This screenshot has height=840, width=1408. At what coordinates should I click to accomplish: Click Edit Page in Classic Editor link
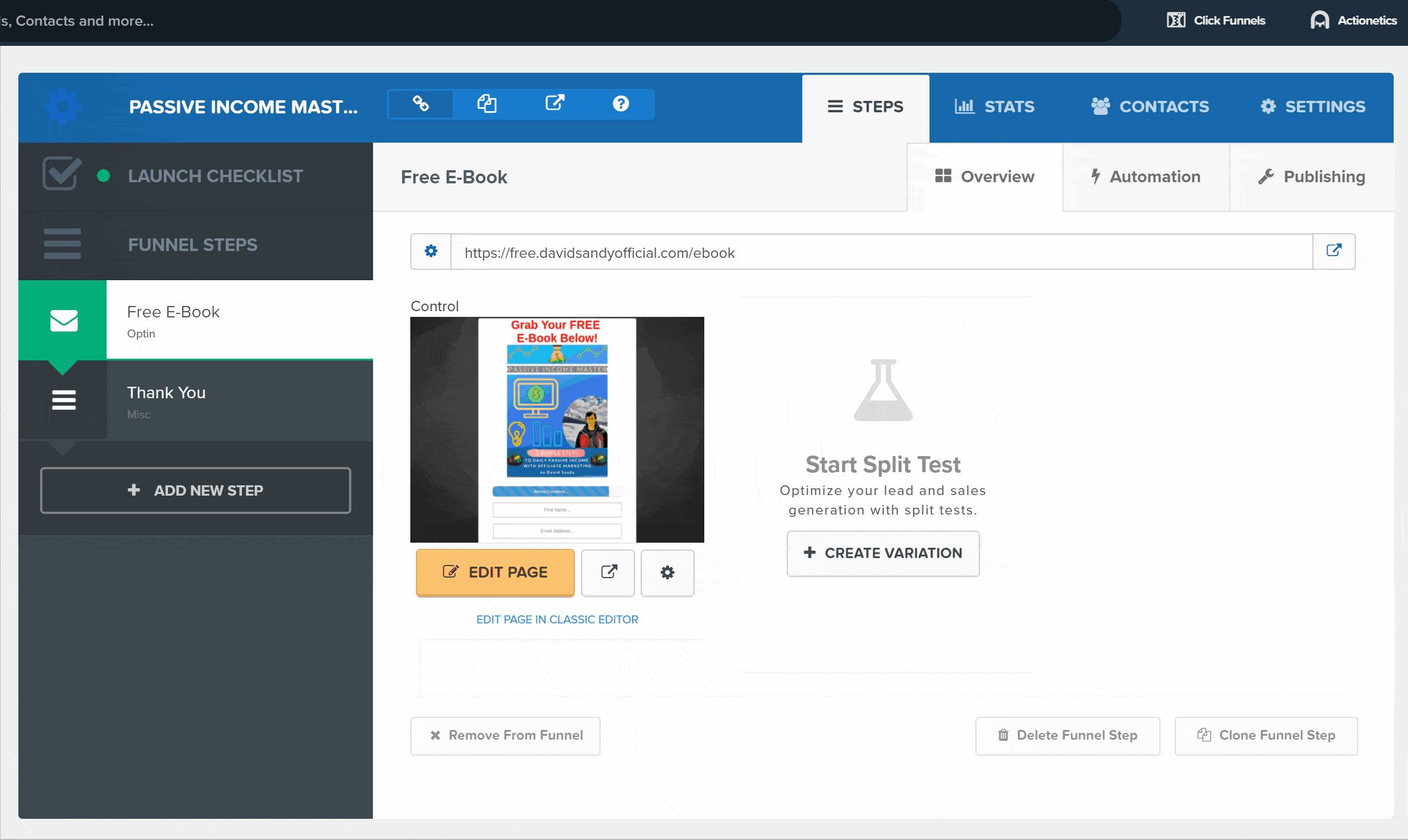tap(557, 619)
